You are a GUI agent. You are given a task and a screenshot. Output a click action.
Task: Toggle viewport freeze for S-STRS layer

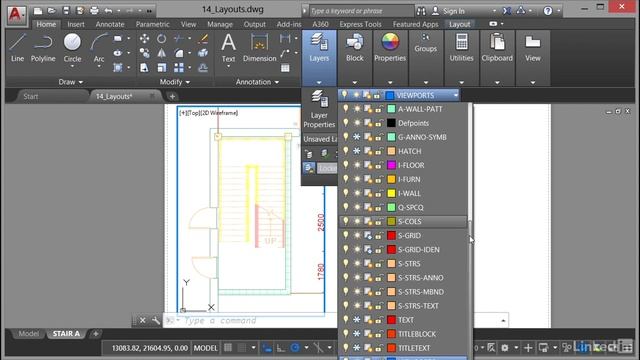(368, 264)
